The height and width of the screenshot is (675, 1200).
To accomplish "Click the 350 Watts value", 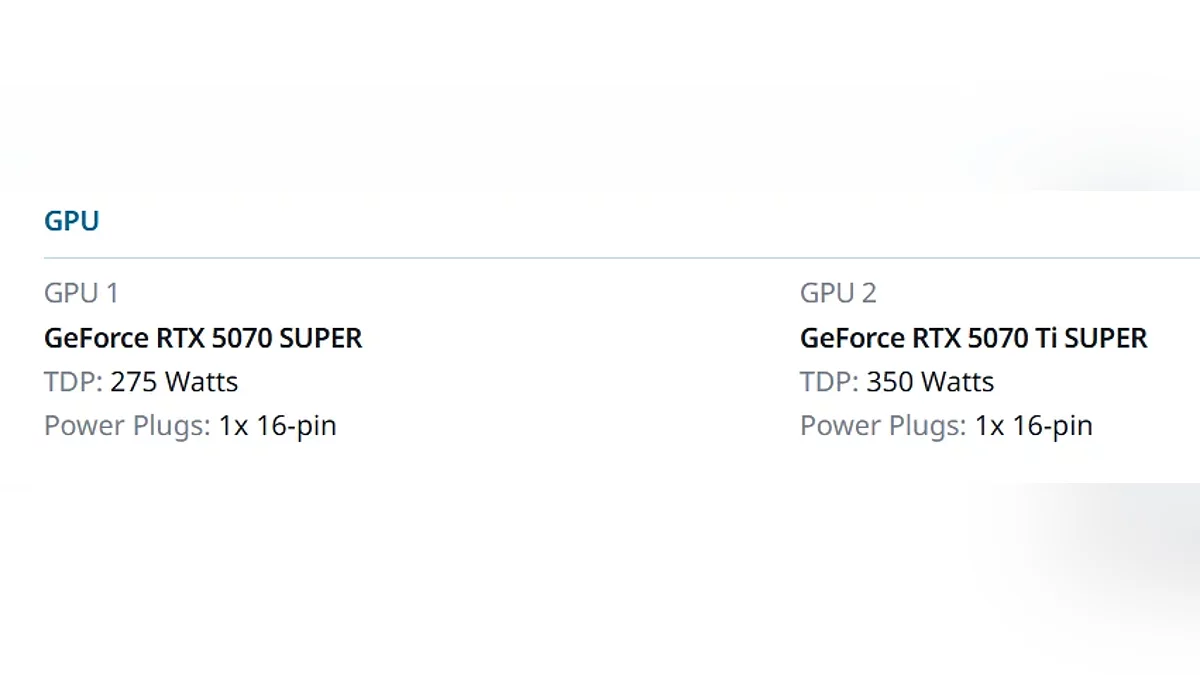I will click(930, 382).
